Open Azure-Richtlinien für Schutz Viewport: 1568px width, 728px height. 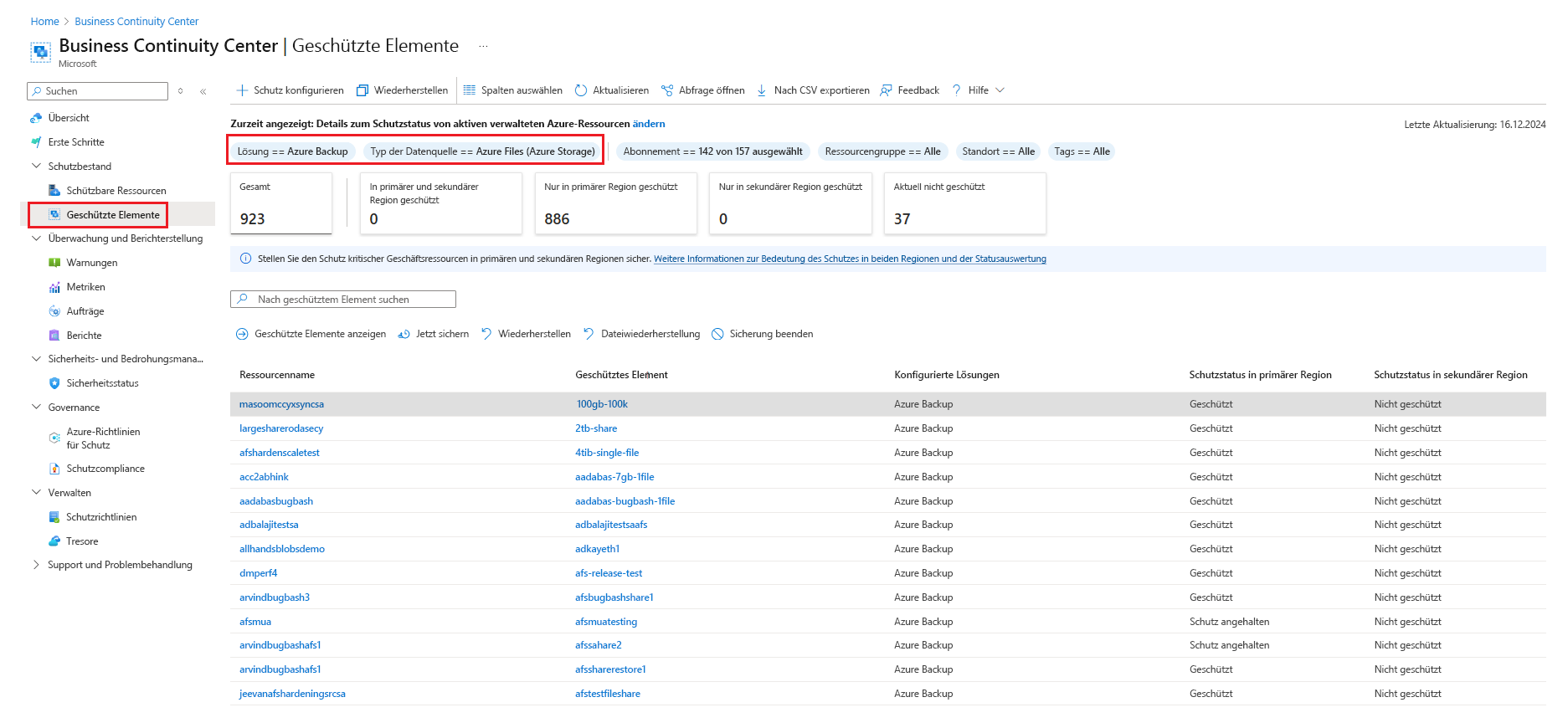(x=103, y=438)
